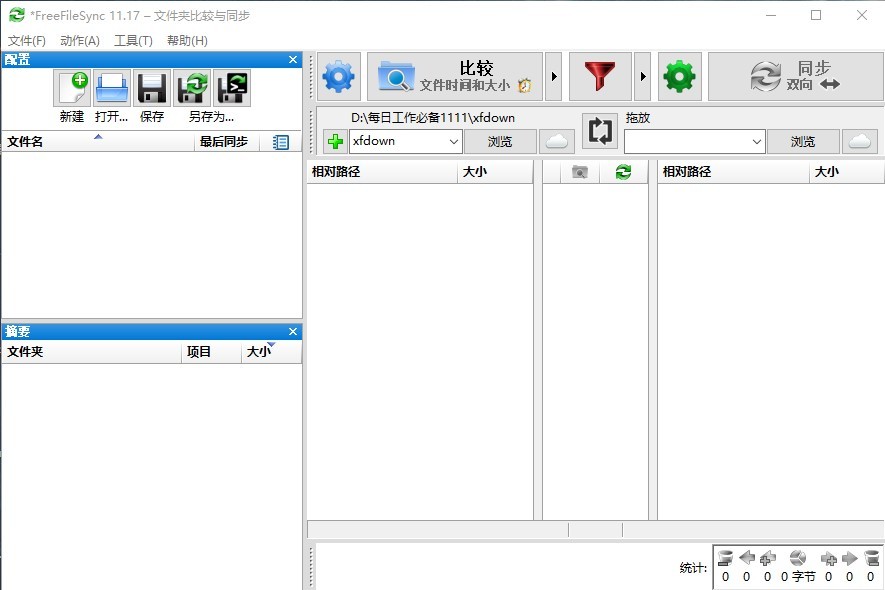885x590 pixels.
Task: Open a configuration with the Open icon
Action: coord(112,88)
